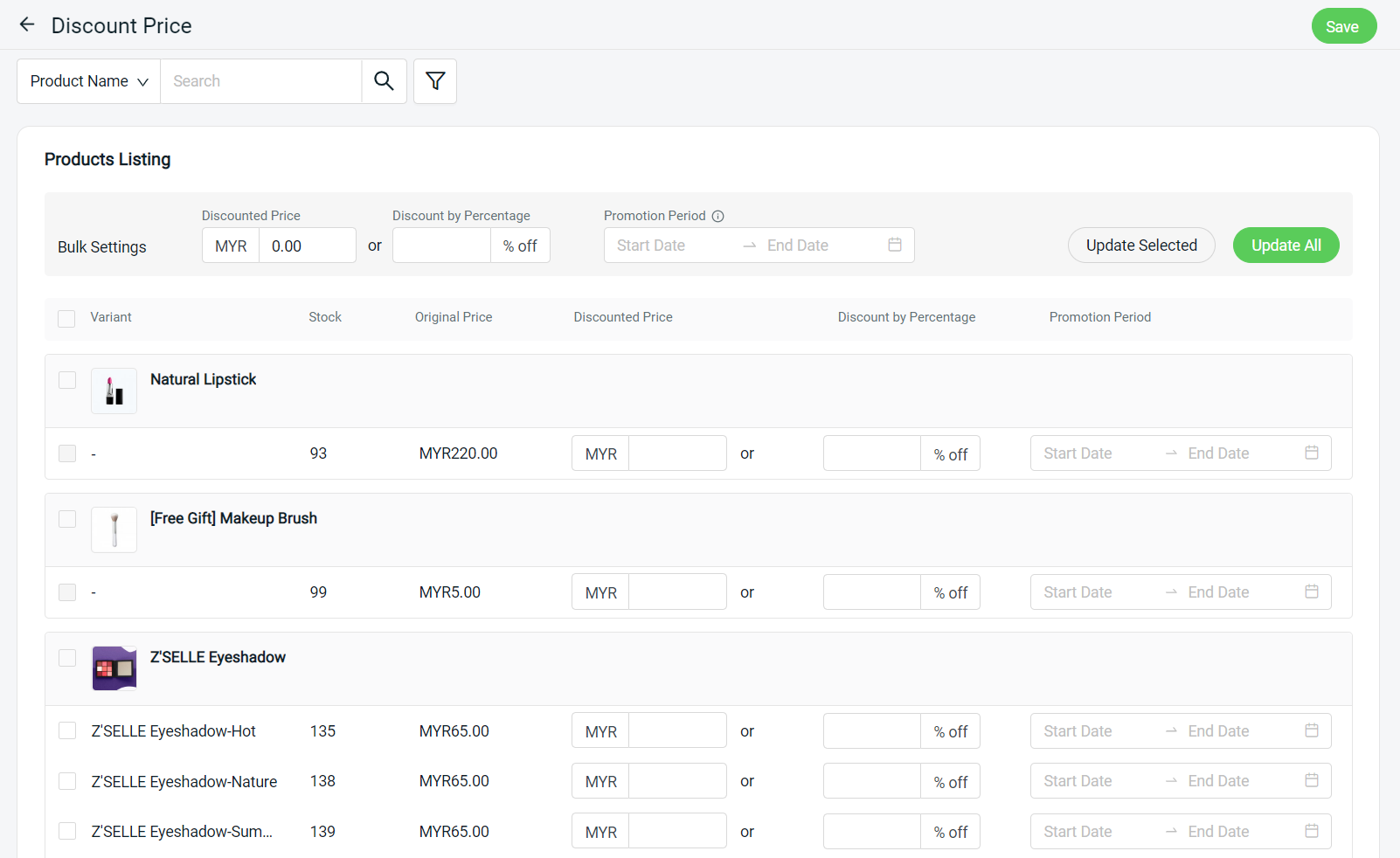Open the calendar for Z'SELLE Eyeshadow-Hot
This screenshot has height=858, width=1400.
(1311, 730)
